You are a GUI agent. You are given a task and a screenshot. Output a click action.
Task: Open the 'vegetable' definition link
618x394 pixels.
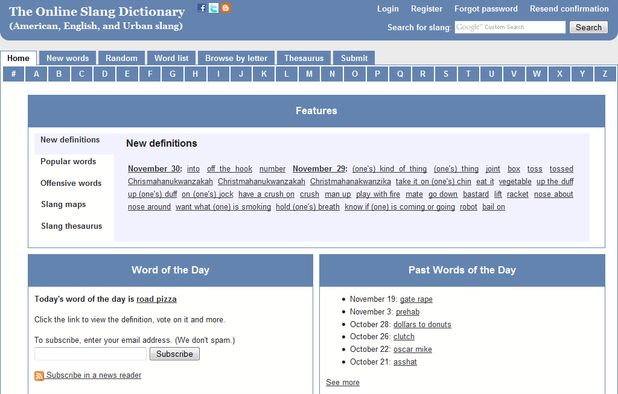coord(515,182)
